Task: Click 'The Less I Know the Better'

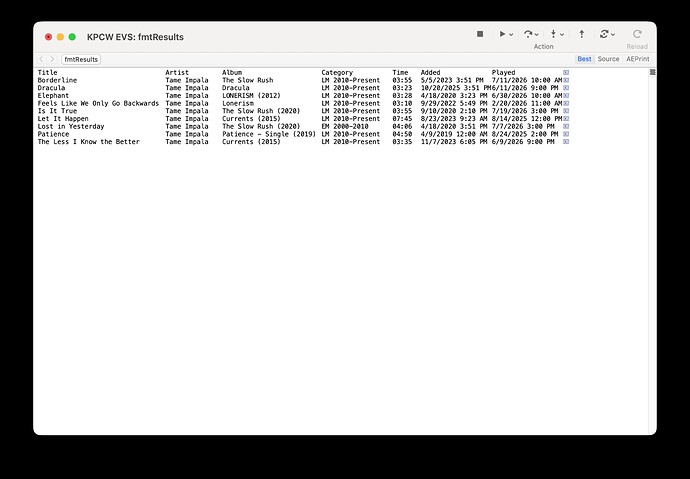Action: coord(88,142)
